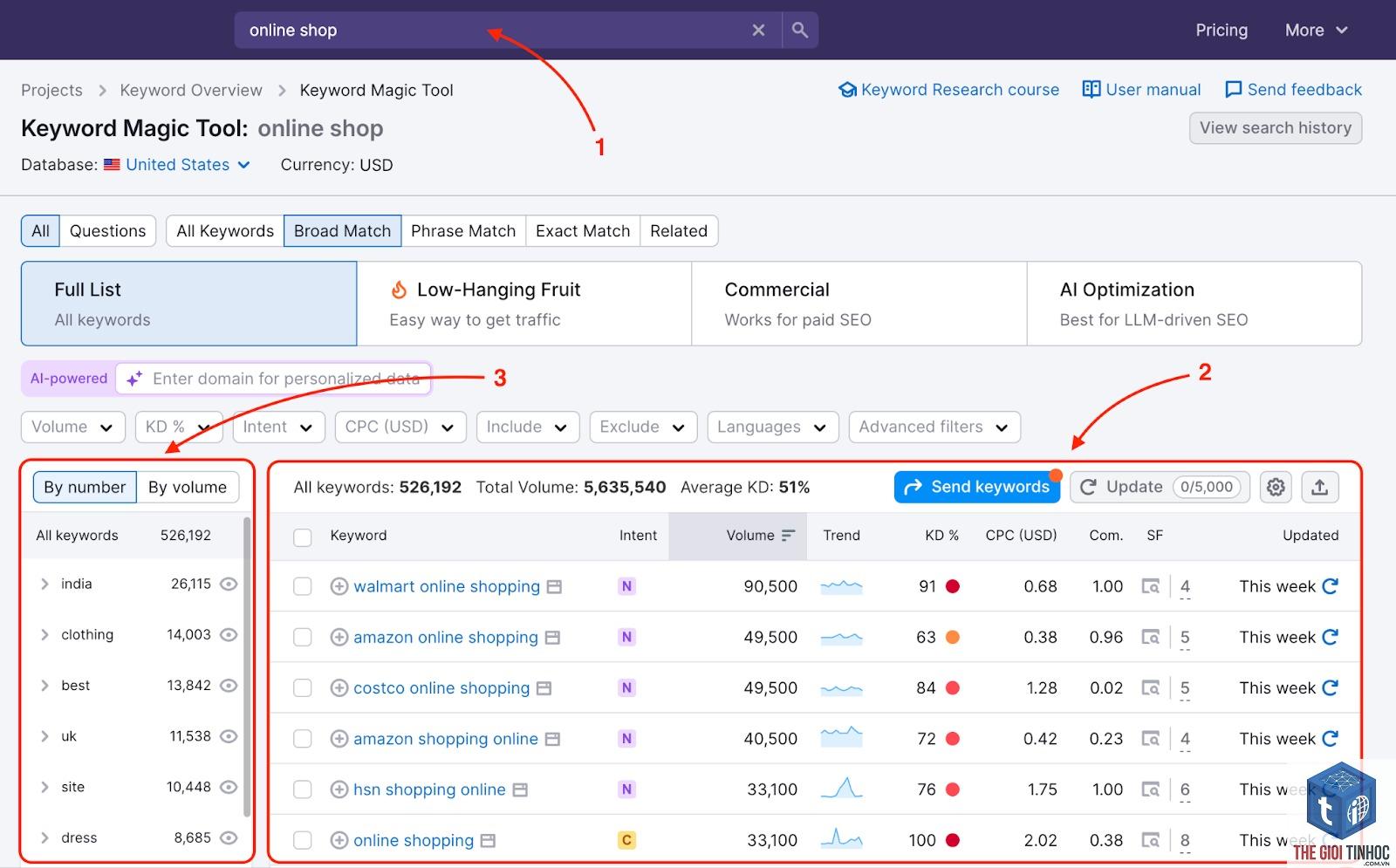Clear the search box with the X icon
1396x868 pixels.
pyautogui.click(x=758, y=30)
